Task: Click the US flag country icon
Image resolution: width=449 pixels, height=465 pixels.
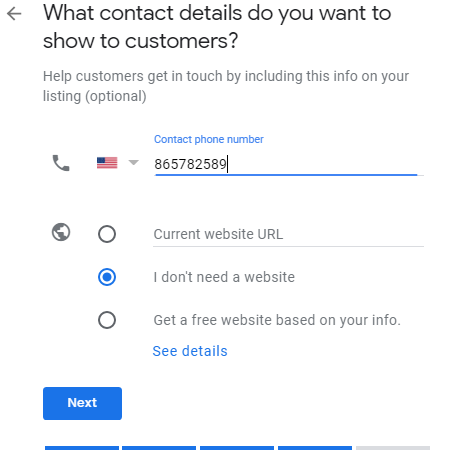Action: tap(107, 163)
